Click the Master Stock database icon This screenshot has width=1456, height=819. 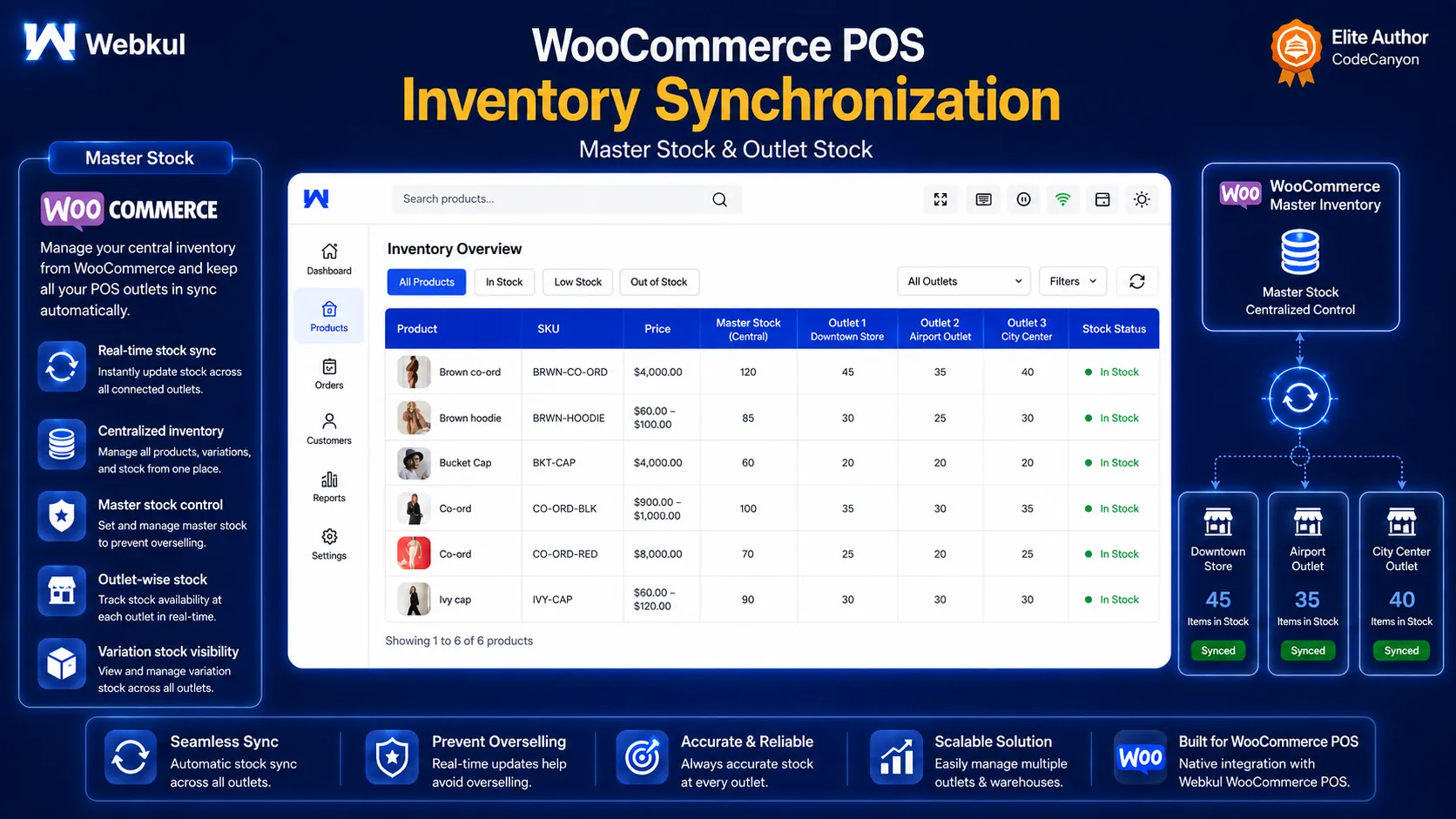click(1300, 252)
